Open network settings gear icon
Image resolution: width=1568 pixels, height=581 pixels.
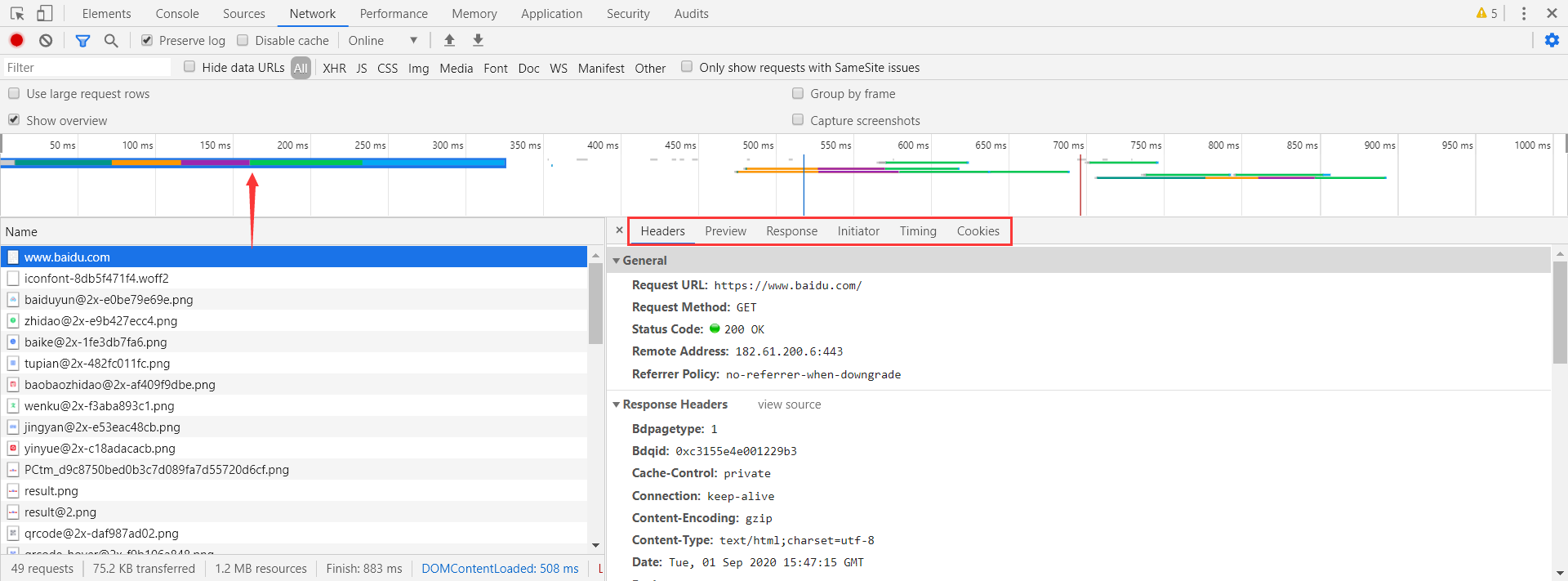point(1552,40)
